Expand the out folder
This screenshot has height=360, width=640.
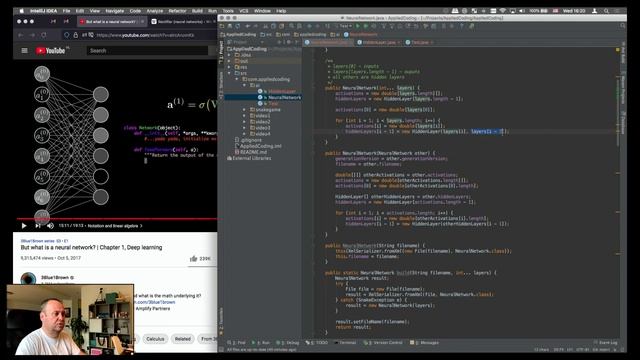(x=229, y=61)
